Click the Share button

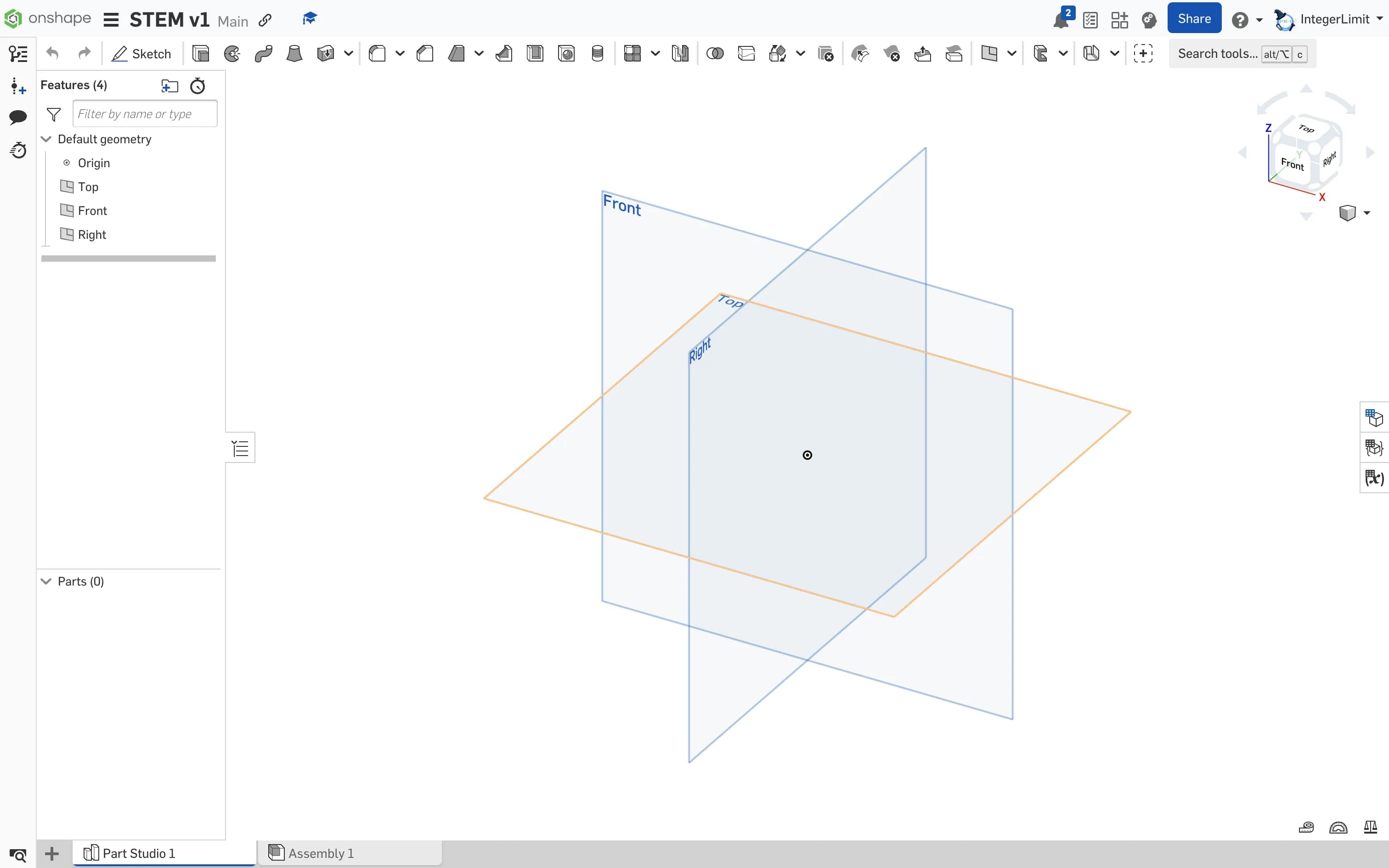[1194, 18]
